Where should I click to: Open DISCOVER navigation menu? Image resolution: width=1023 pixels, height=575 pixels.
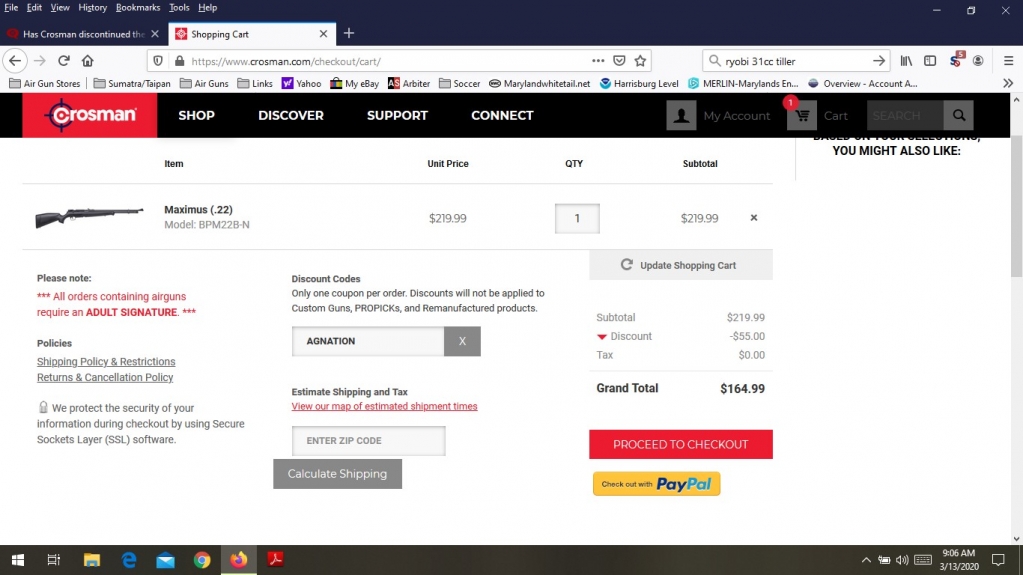(x=291, y=116)
